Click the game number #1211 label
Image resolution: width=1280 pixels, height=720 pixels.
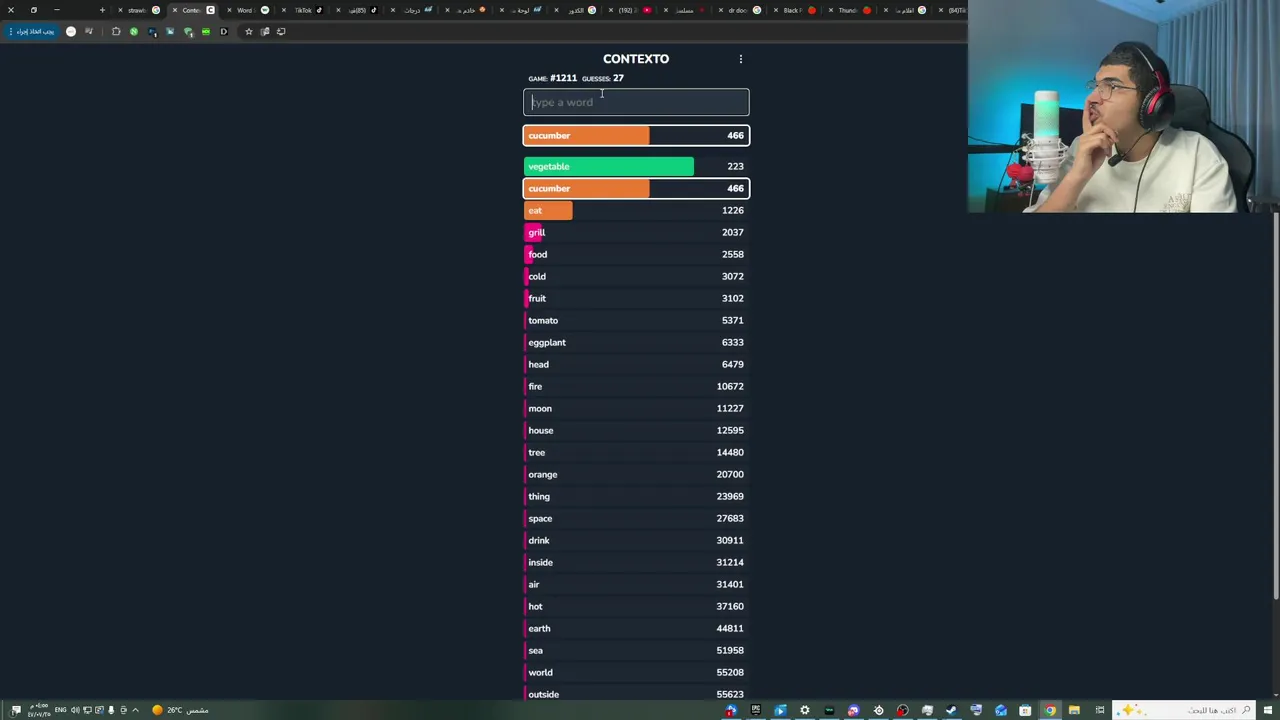tap(552, 78)
